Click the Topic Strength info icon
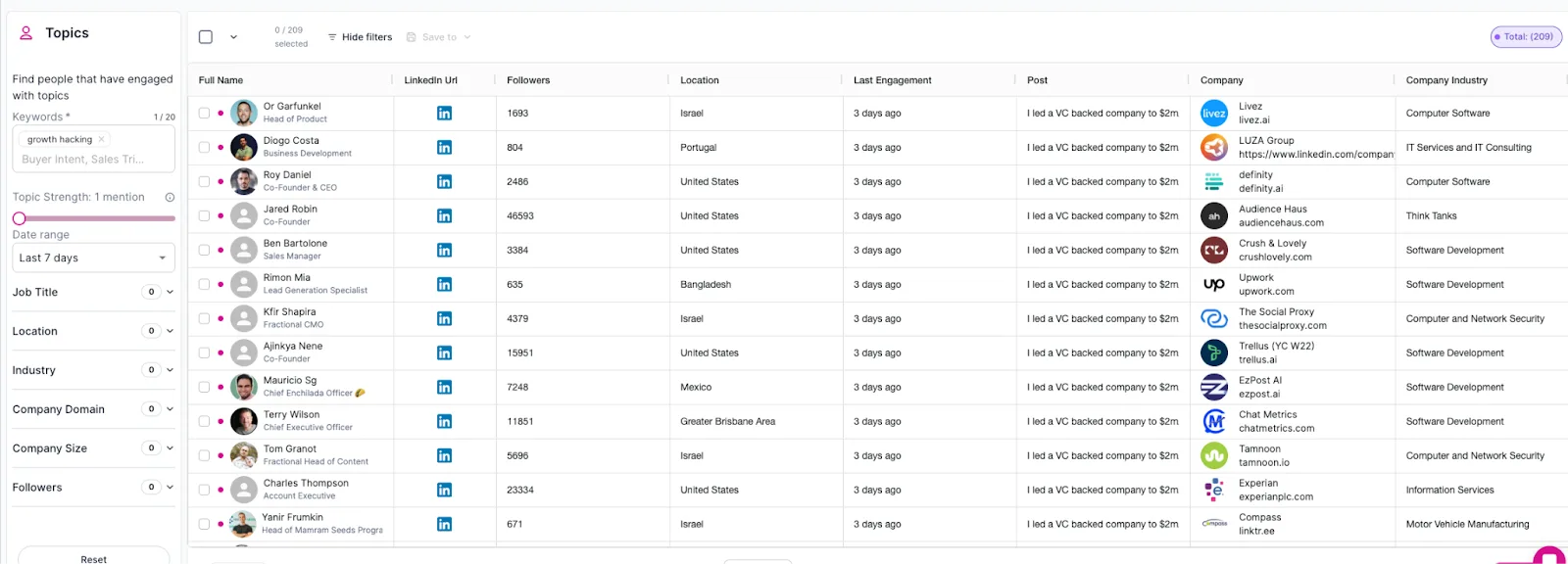1568x564 pixels. point(170,198)
